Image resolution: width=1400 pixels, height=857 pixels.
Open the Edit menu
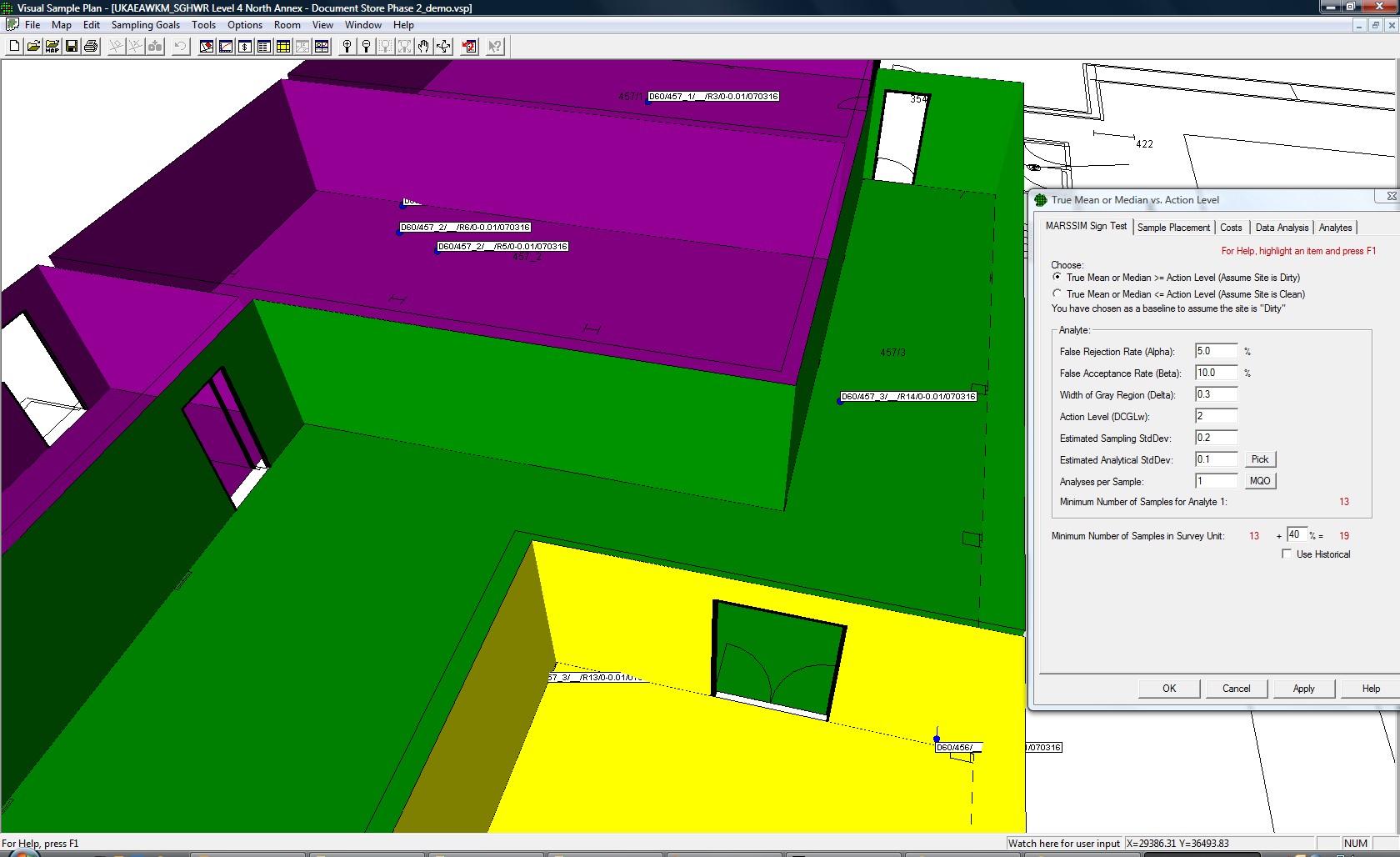click(92, 25)
